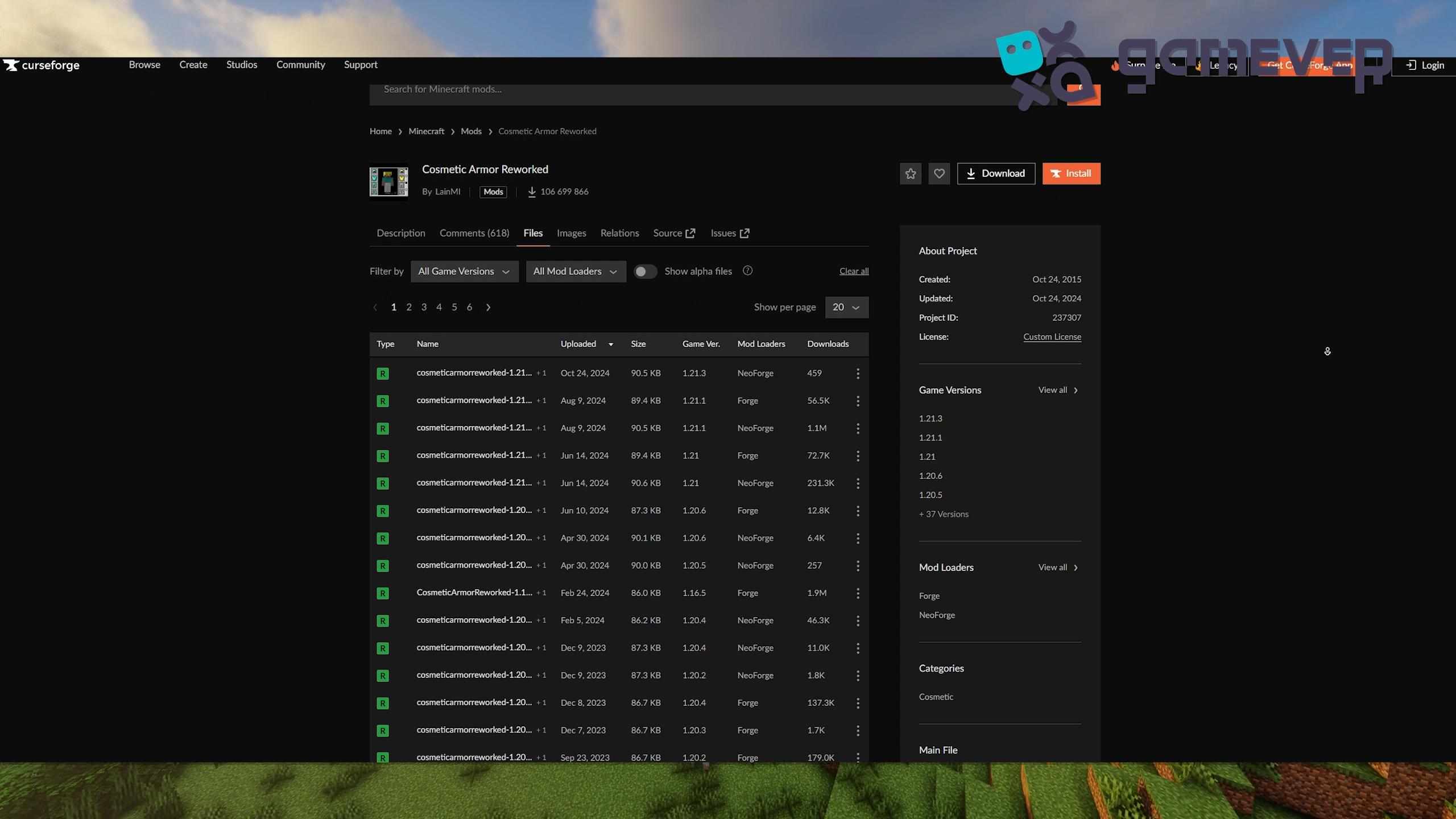Switch to the Images tab

(x=571, y=233)
